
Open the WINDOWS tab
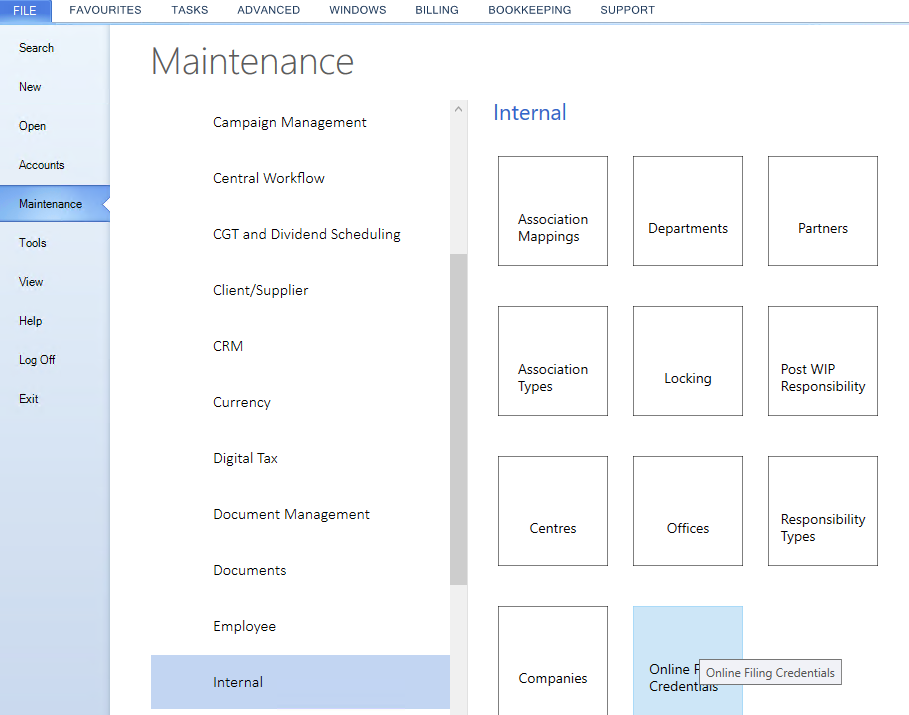coord(358,10)
